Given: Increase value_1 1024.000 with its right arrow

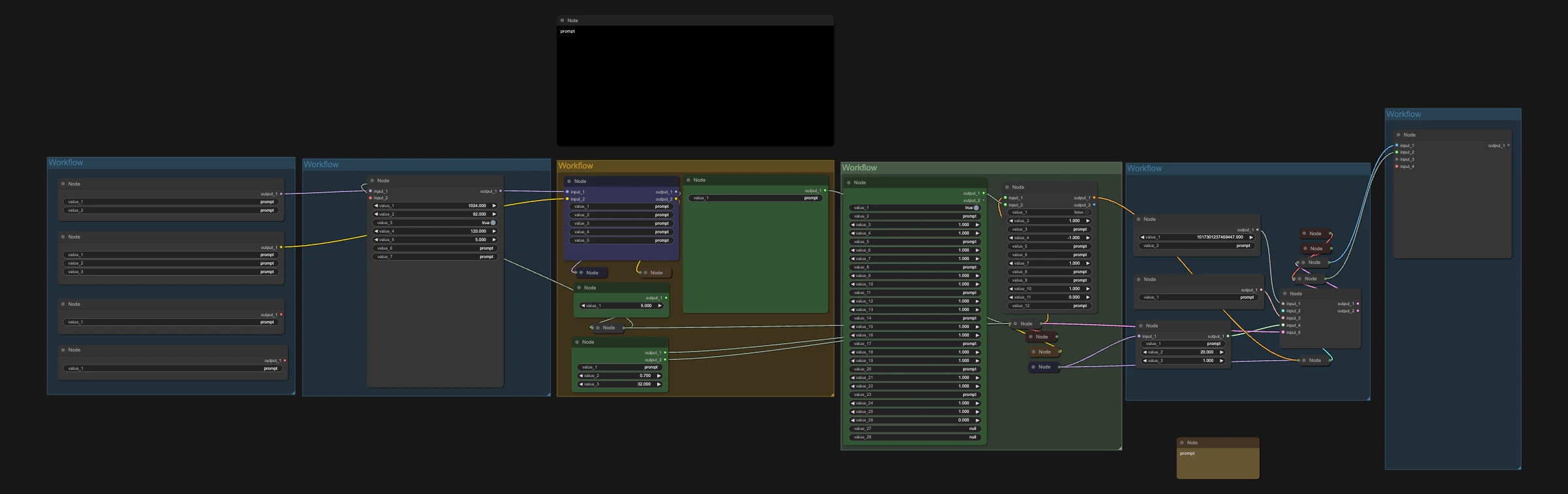Looking at the screenshot, I should point(495,206).
